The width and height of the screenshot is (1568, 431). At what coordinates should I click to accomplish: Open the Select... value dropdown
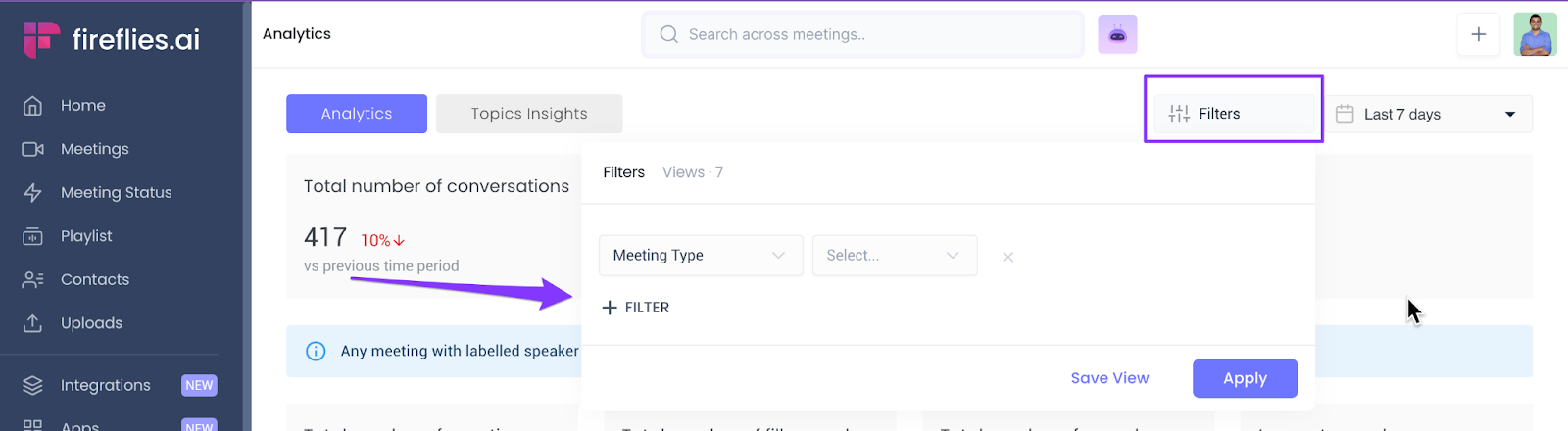894,256
